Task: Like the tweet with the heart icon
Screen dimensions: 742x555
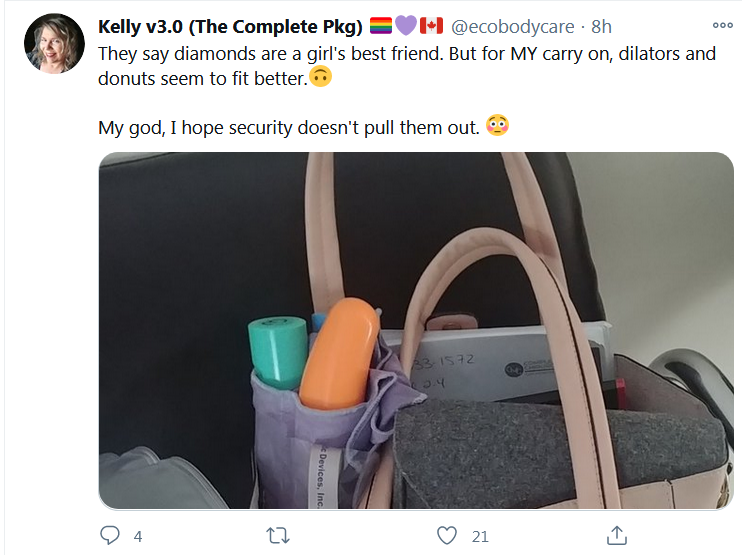Action: tap(447, 536)
